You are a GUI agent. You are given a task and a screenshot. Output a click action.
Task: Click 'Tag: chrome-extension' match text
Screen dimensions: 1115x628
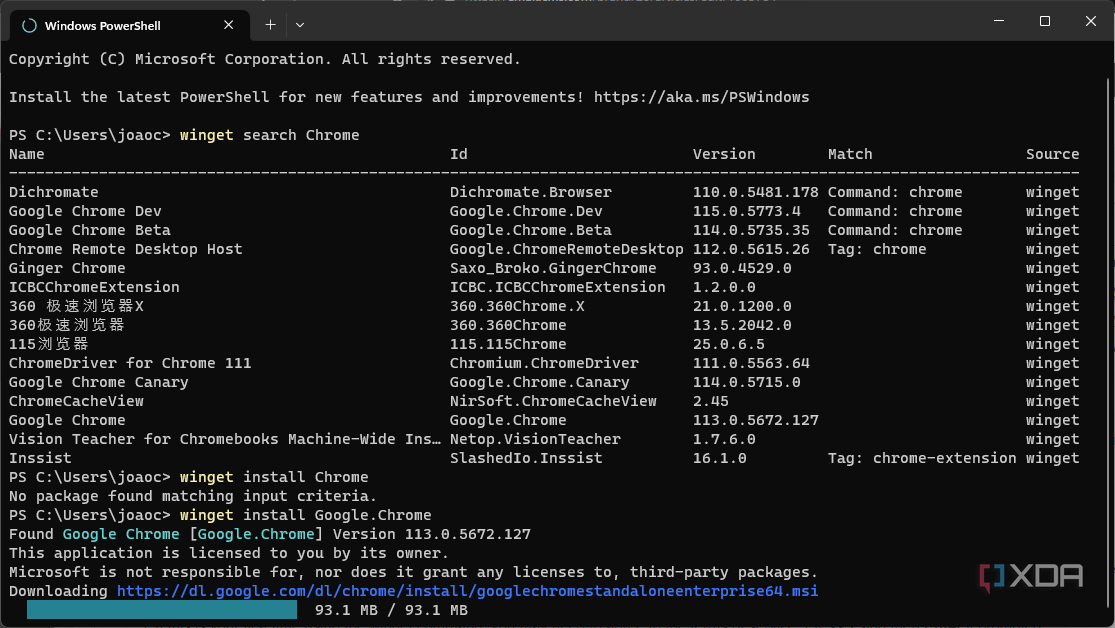click(x=922, y=459)
